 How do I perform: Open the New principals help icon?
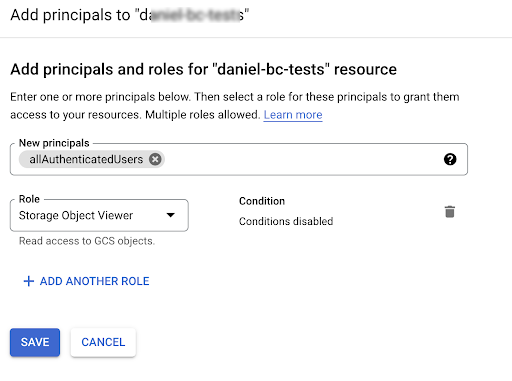(x=450, y=159)
